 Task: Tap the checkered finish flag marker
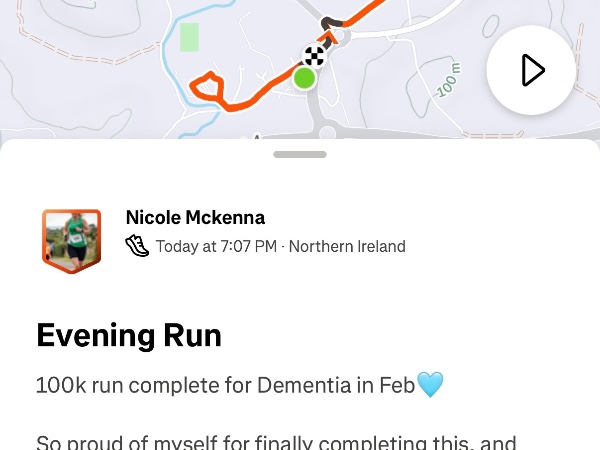click(314, 56)
